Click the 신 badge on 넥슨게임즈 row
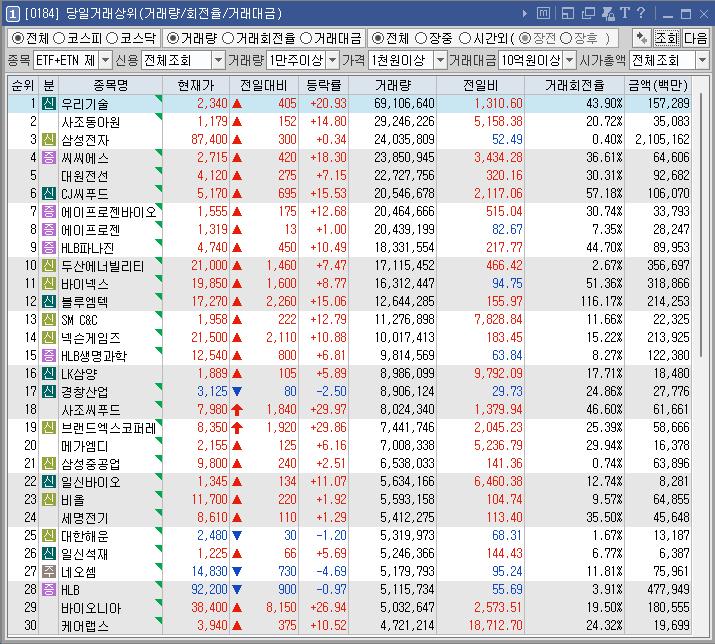Screen dimensions: 715x644 [x=49, y=338]
